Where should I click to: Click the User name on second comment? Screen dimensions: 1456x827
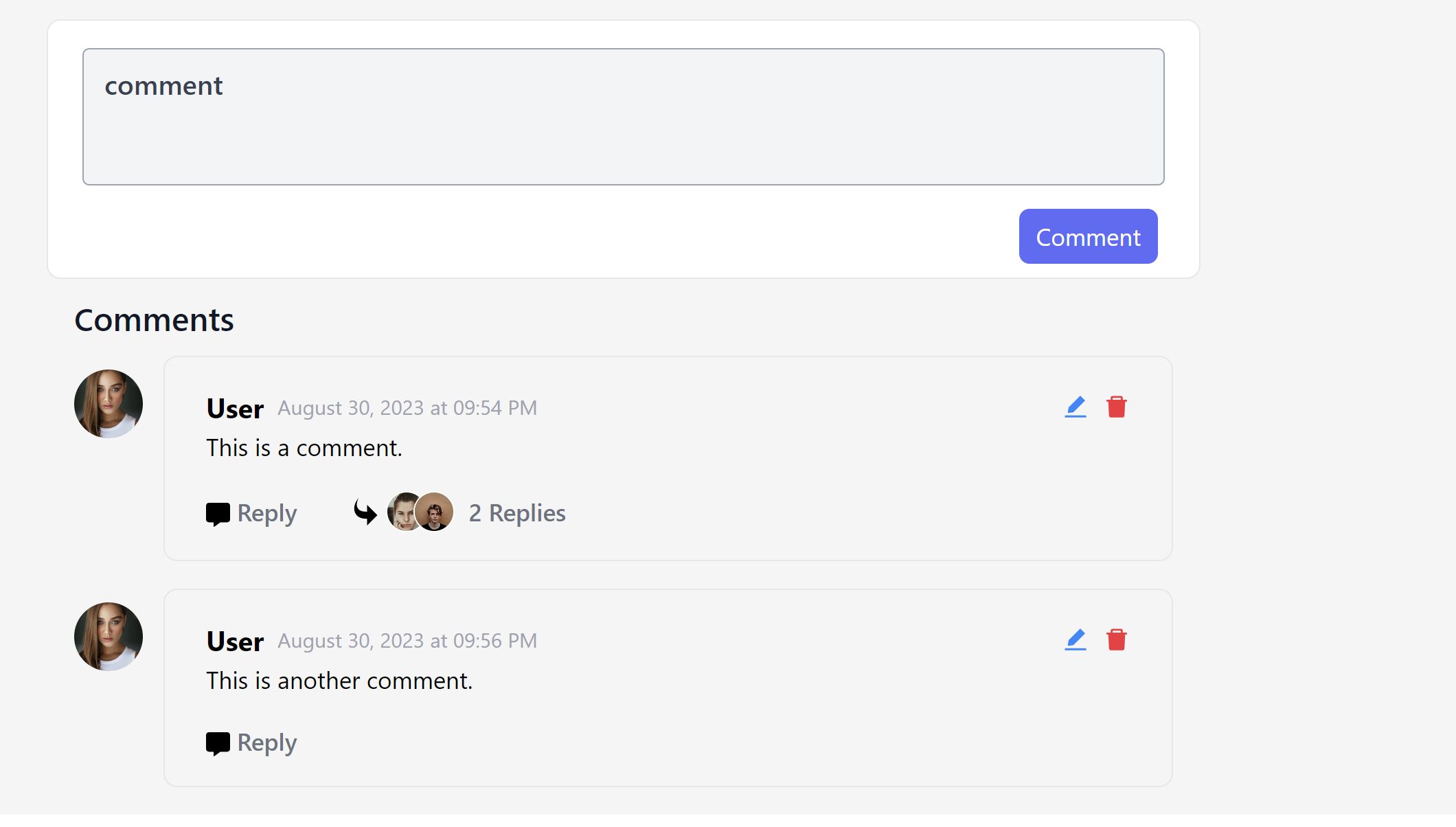coord(235,642)
